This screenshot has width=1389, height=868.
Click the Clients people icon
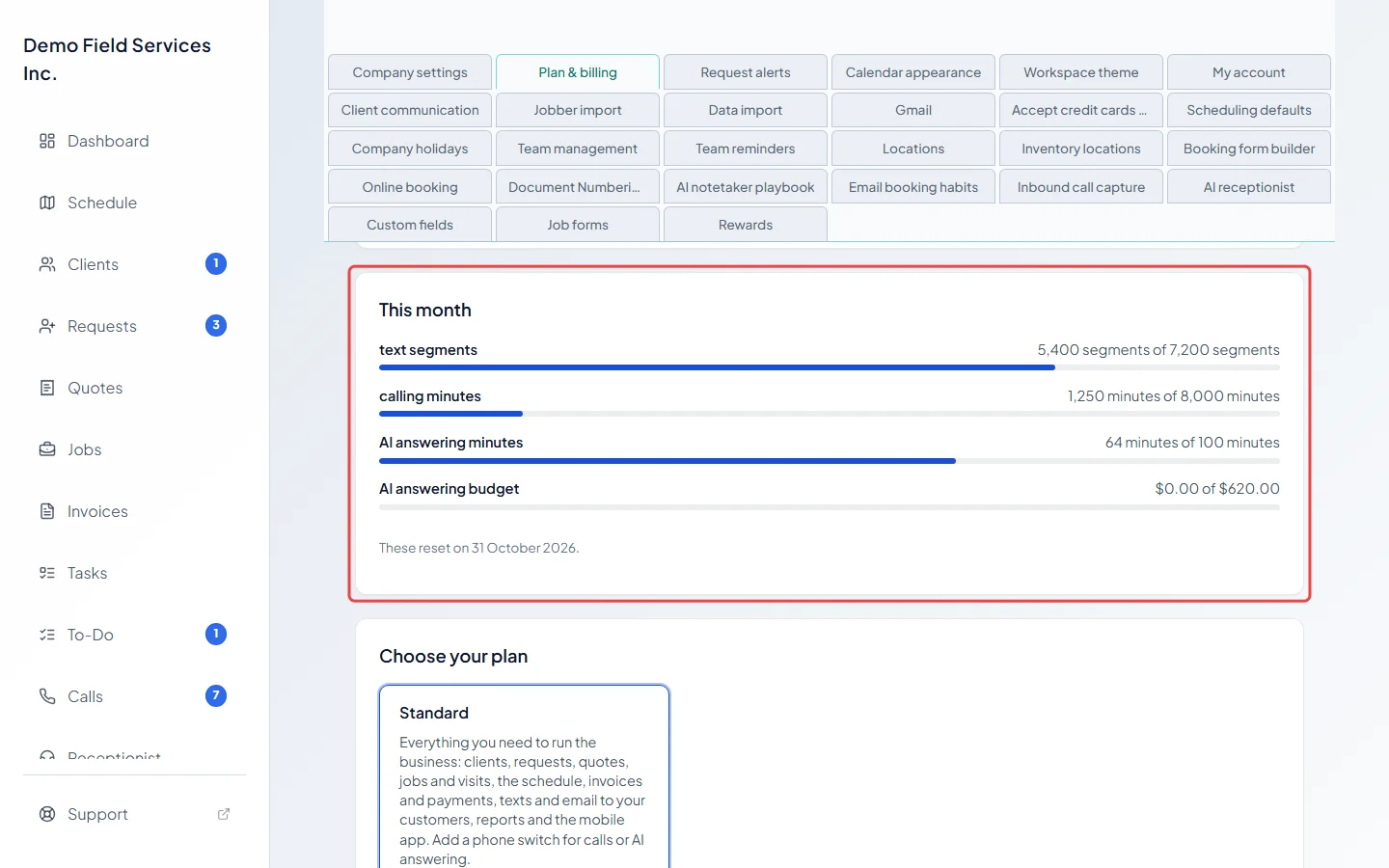pyautogui.click(x=47, y=264)
